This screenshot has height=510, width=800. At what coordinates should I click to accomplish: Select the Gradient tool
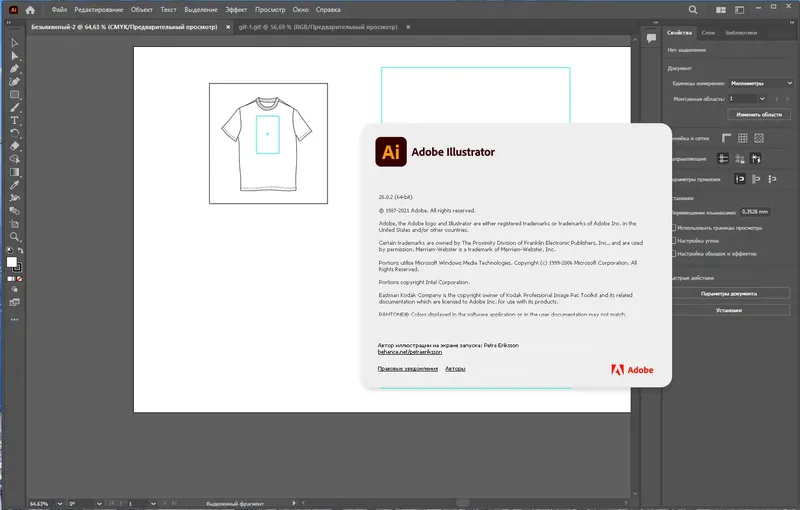[x=14, y=172]
